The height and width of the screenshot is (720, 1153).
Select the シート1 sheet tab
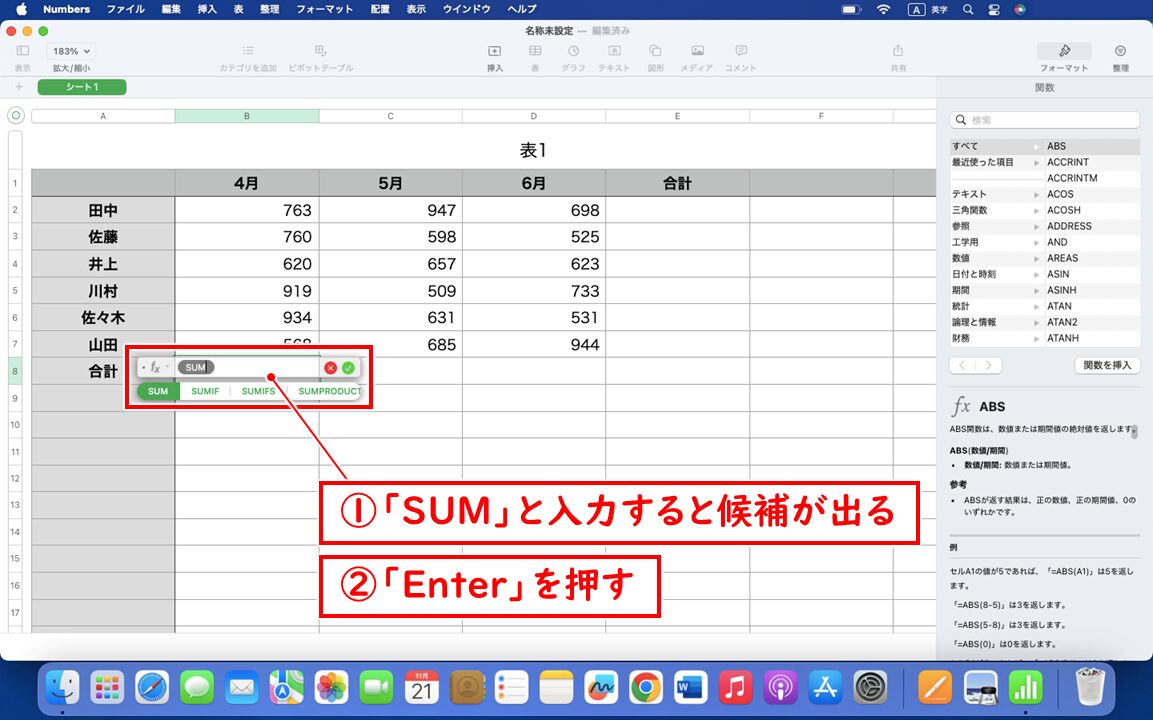click(x=81, y=87)
